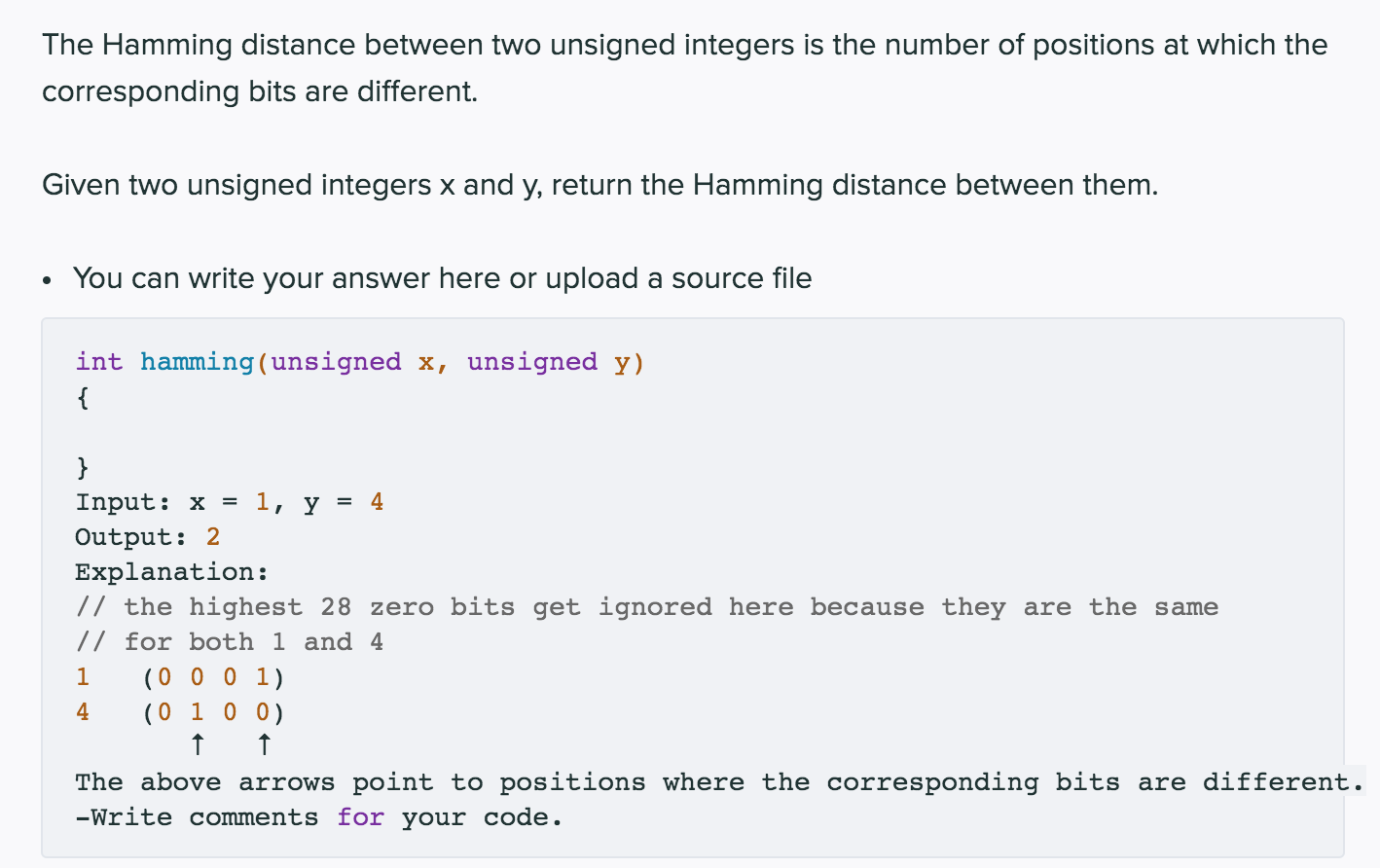Click the Explanation label
The image size is (1380, 868).
click(171, 572)
